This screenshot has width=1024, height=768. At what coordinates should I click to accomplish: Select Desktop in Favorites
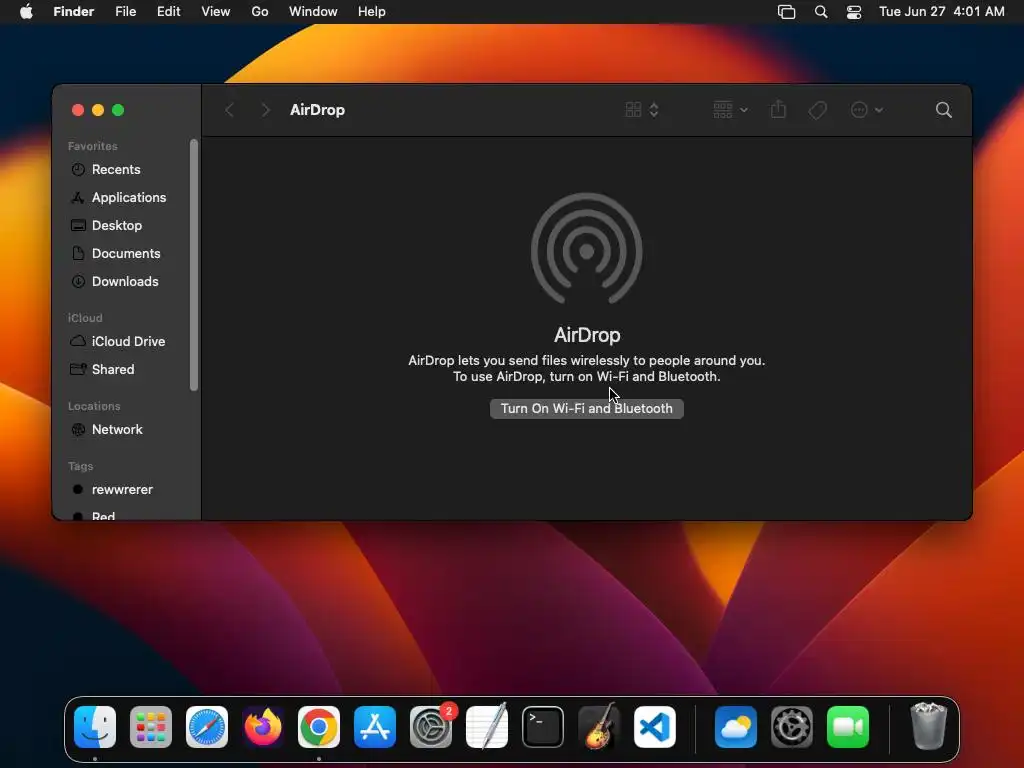[x=116, y=225]
